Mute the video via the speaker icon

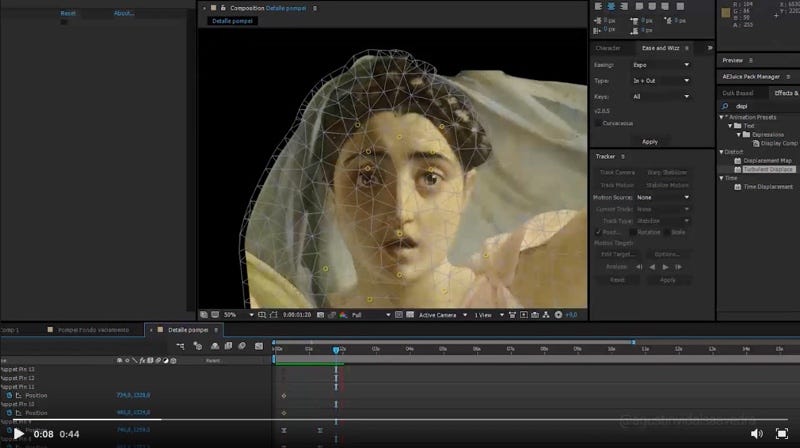tap(757, 434)
